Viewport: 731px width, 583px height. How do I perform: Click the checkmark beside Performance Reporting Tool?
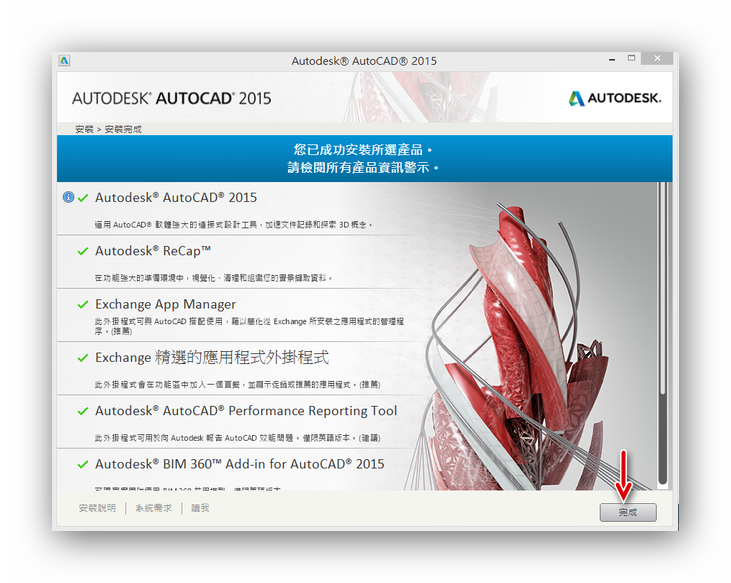83,411
